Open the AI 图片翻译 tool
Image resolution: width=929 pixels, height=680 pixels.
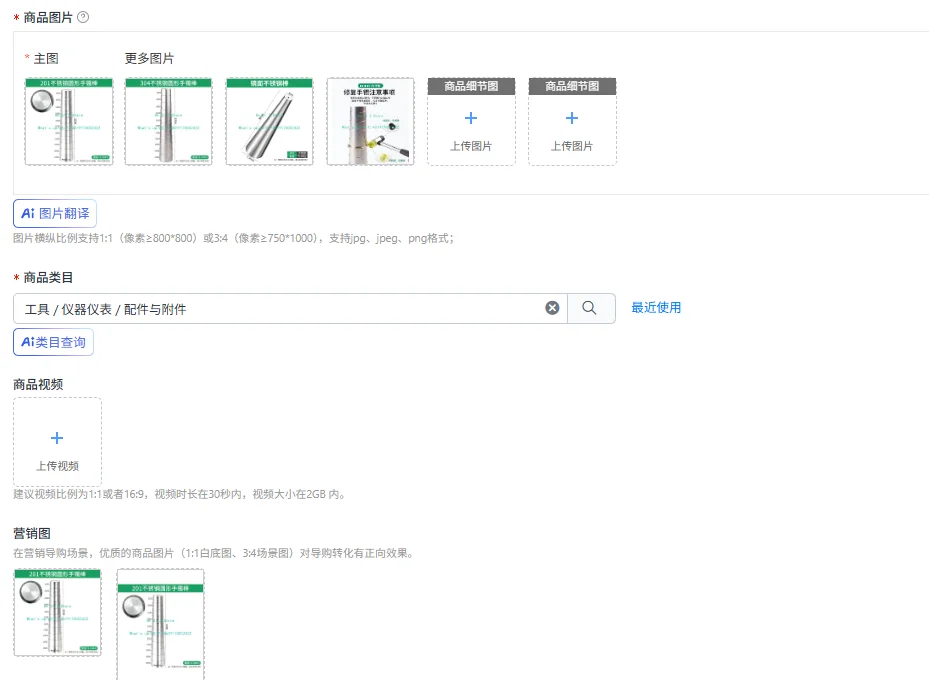(55, 214)
